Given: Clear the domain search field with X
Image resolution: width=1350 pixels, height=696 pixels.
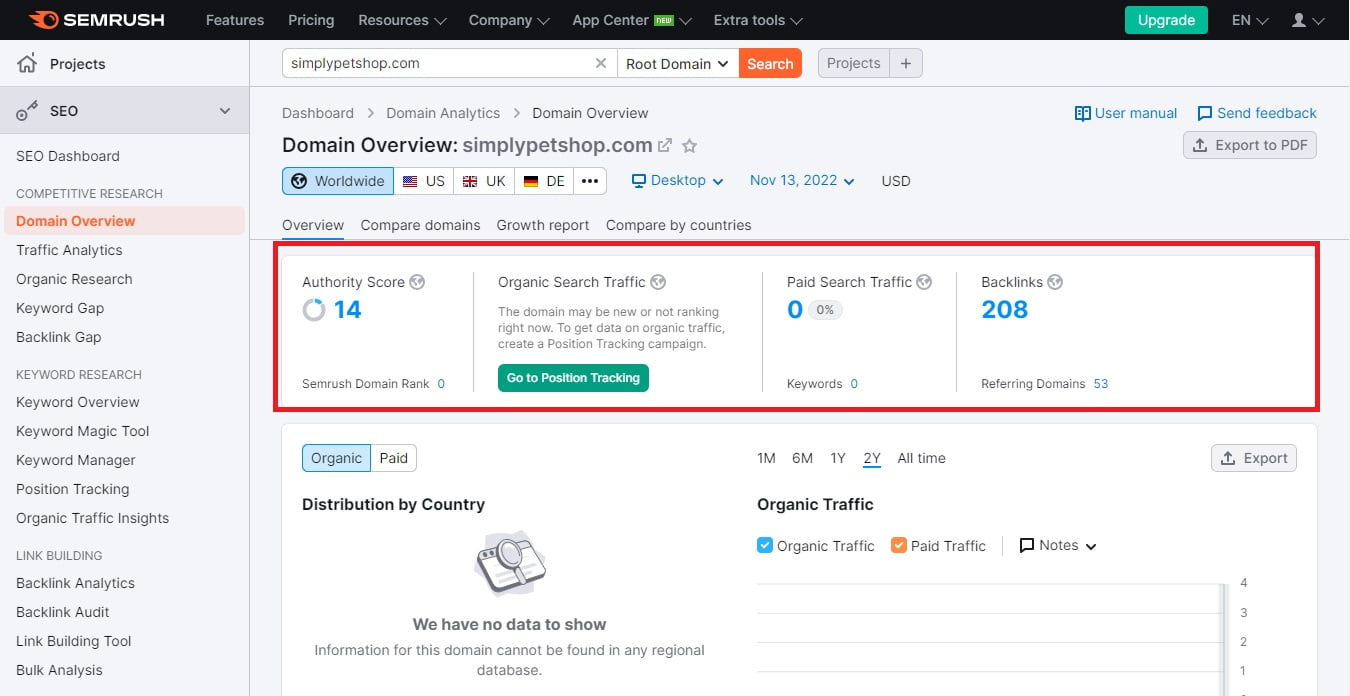Looking at the screenshot, I should pos(601,63).
